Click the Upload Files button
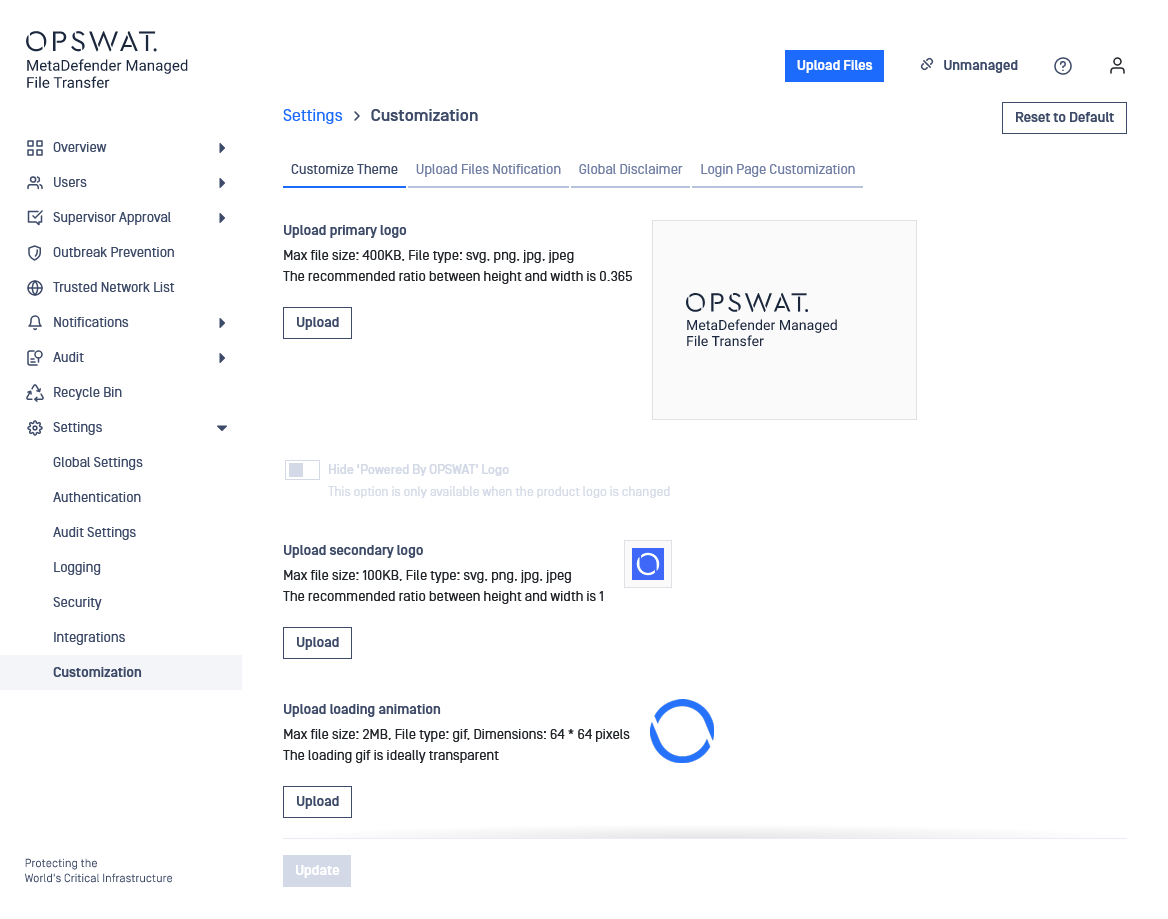The width and height of the screenshot is (1168, 919). click(x=834, y=66)
